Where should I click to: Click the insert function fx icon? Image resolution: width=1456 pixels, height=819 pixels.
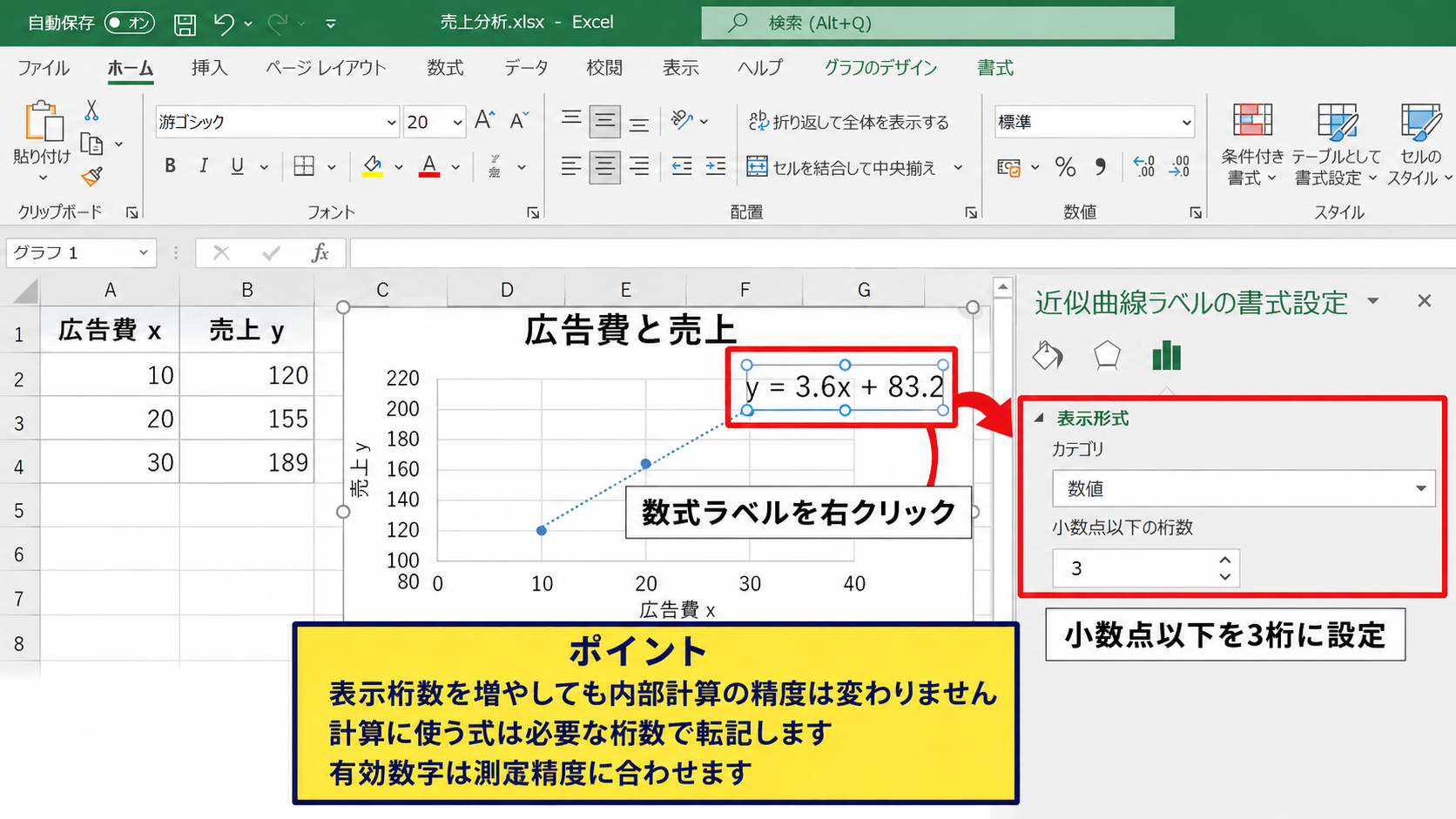pos(320,253)
